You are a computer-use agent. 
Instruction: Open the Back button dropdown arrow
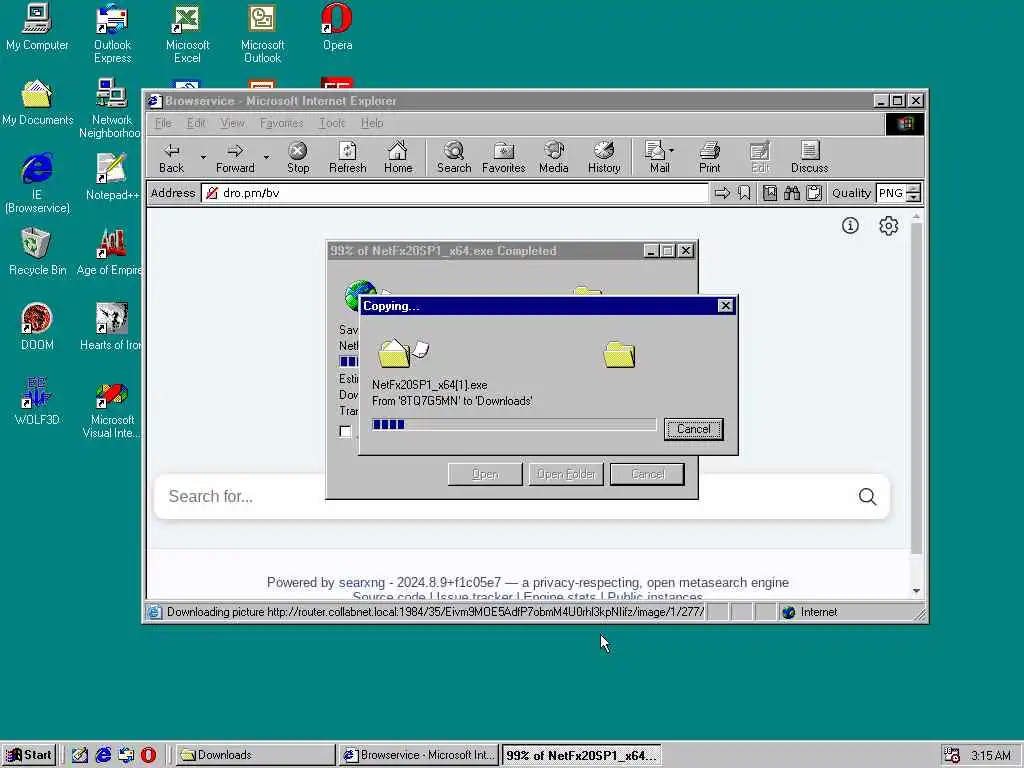click(203, 157)
